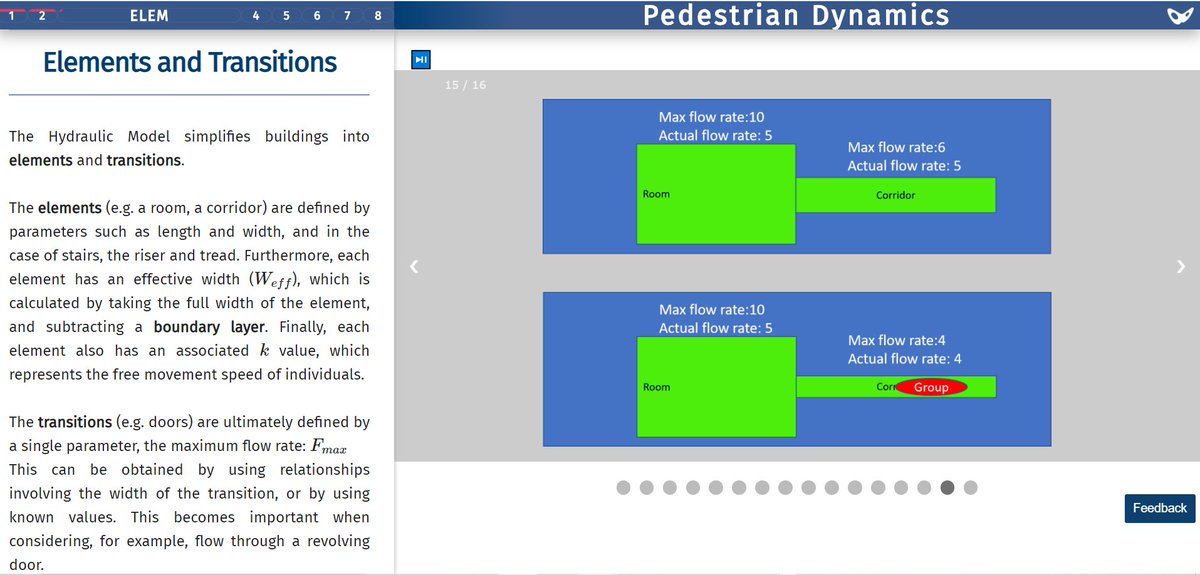
Task: Select the thirteenth slide indicator dot
Action: pyautogui.click(x=901, y=488)
